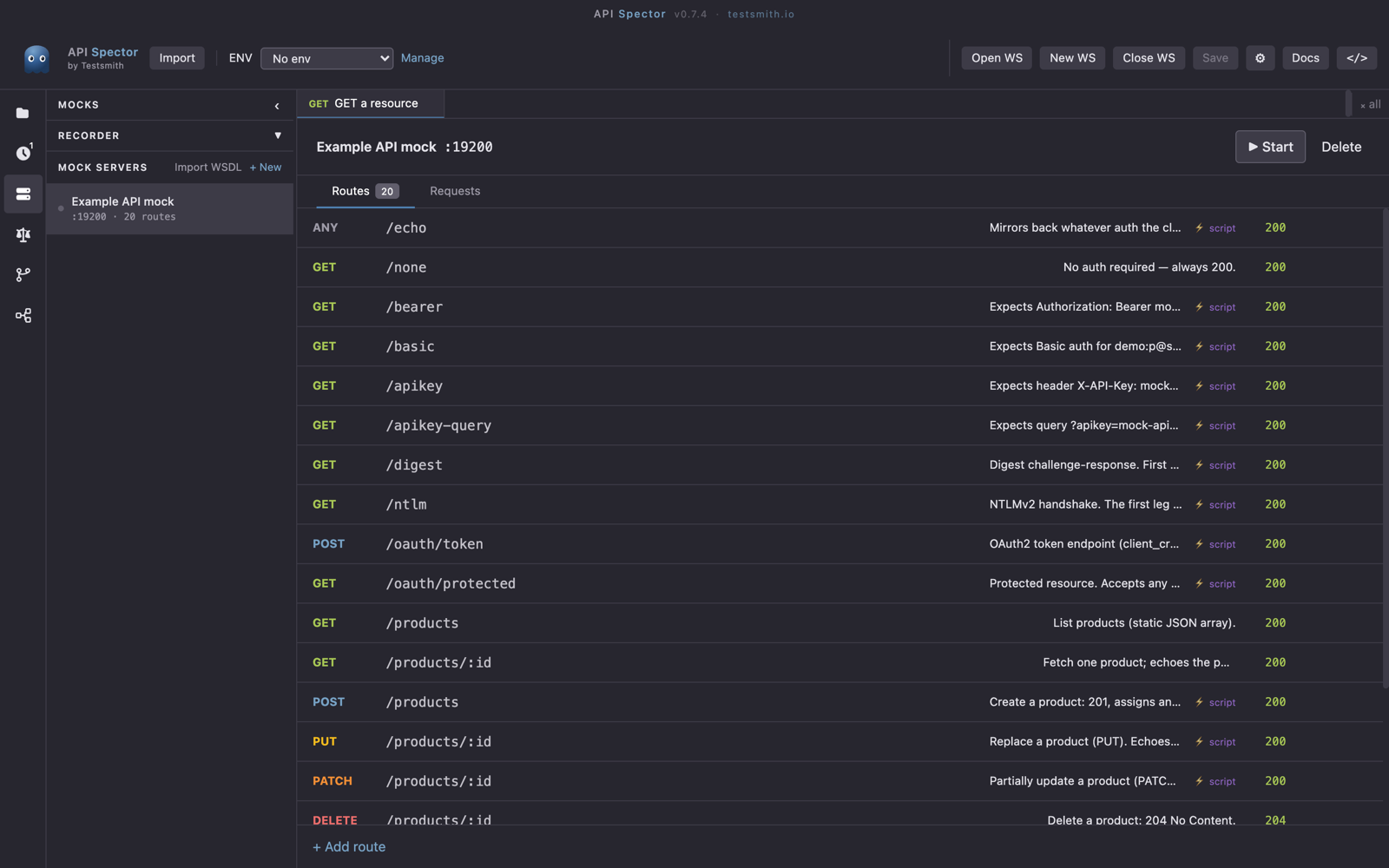The width and height of the screenshot is (1389, 868).
Task: Click the API Spector ghost logo
Action: tap(36, 58)
